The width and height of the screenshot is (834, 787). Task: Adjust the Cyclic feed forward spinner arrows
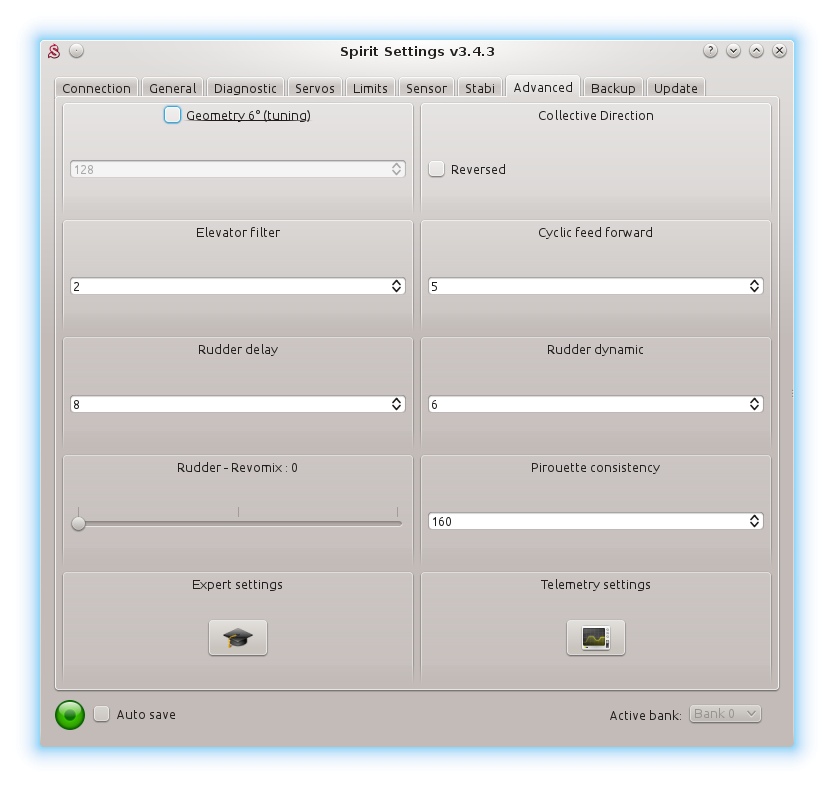[754, 287]
